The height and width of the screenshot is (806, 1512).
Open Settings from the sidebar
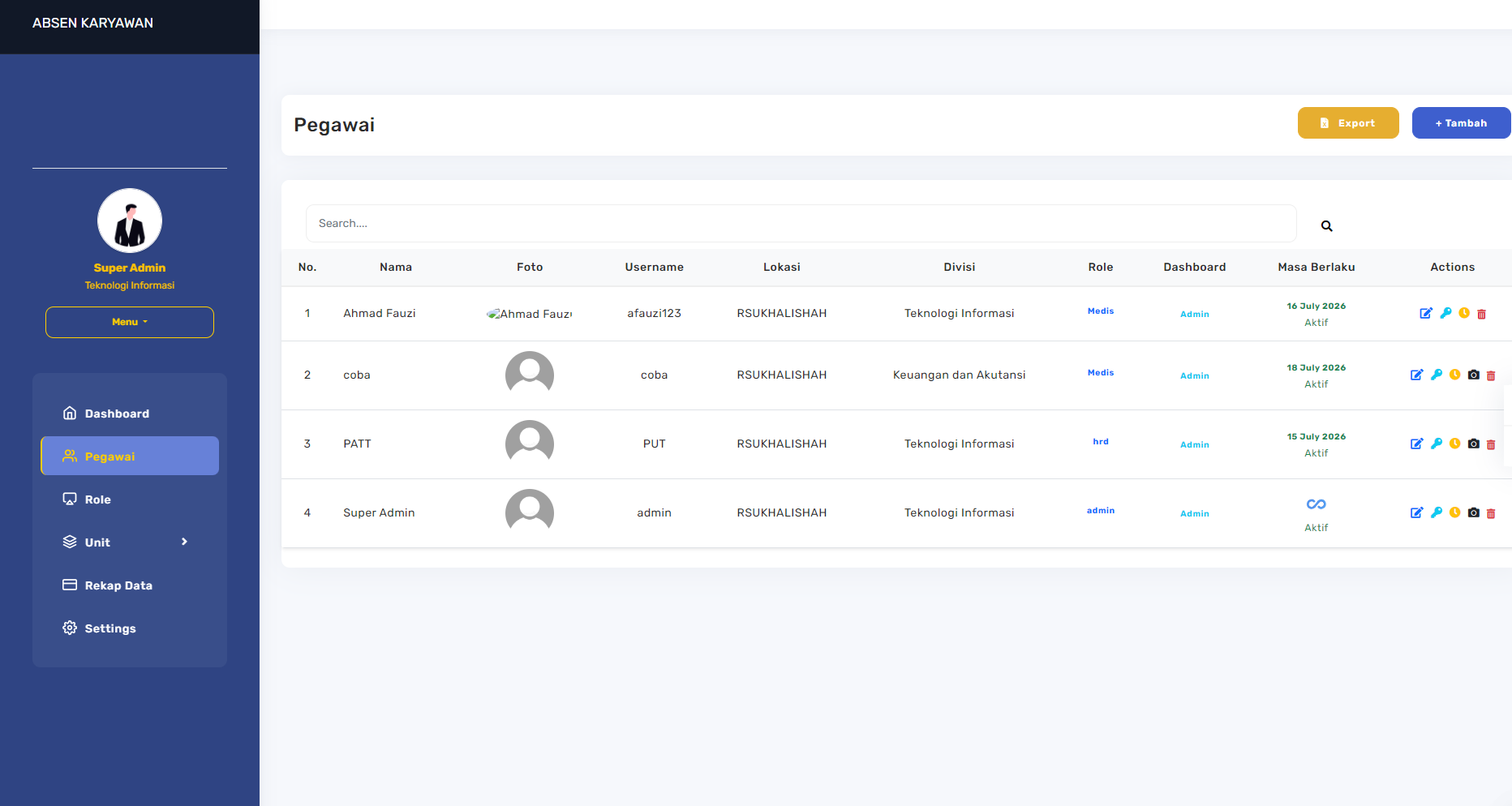tap(110, 628)
